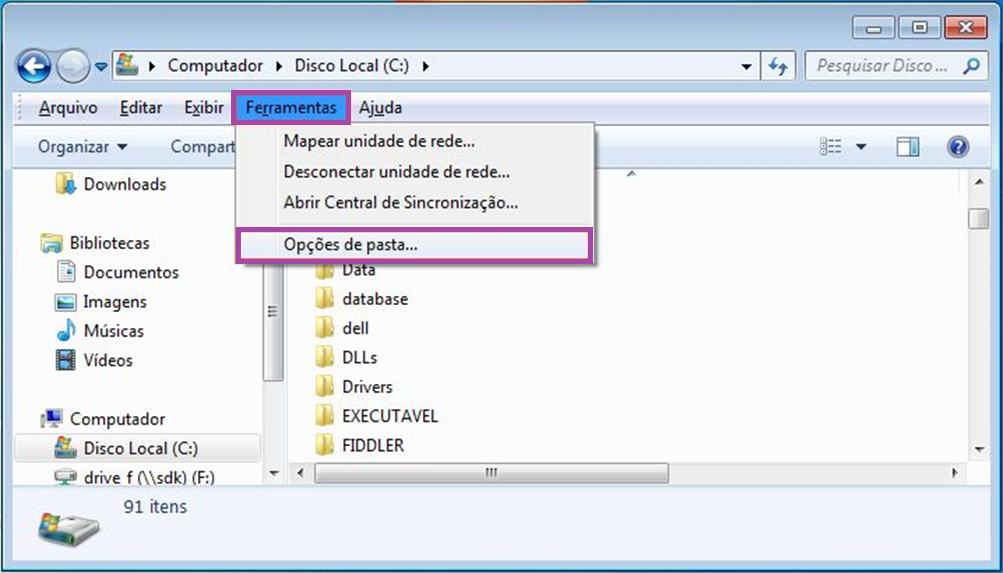This screenshot has height=573, width=1003.
Task: Open the Ajuda menu
Action: coord(380,107)
